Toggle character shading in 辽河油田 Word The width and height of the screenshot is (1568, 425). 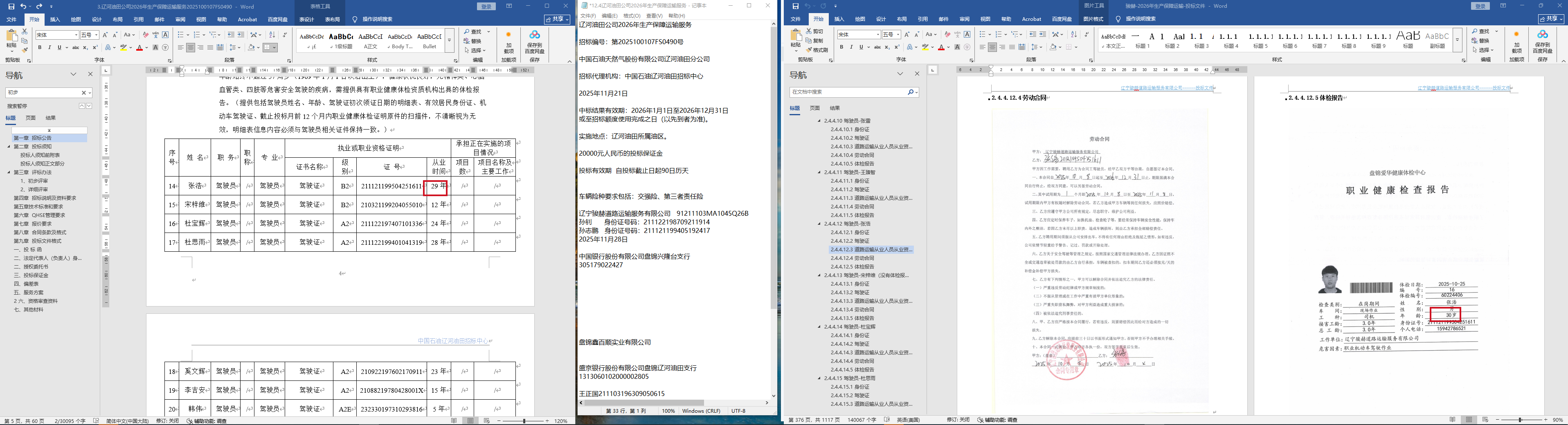[x=155, y=47]
